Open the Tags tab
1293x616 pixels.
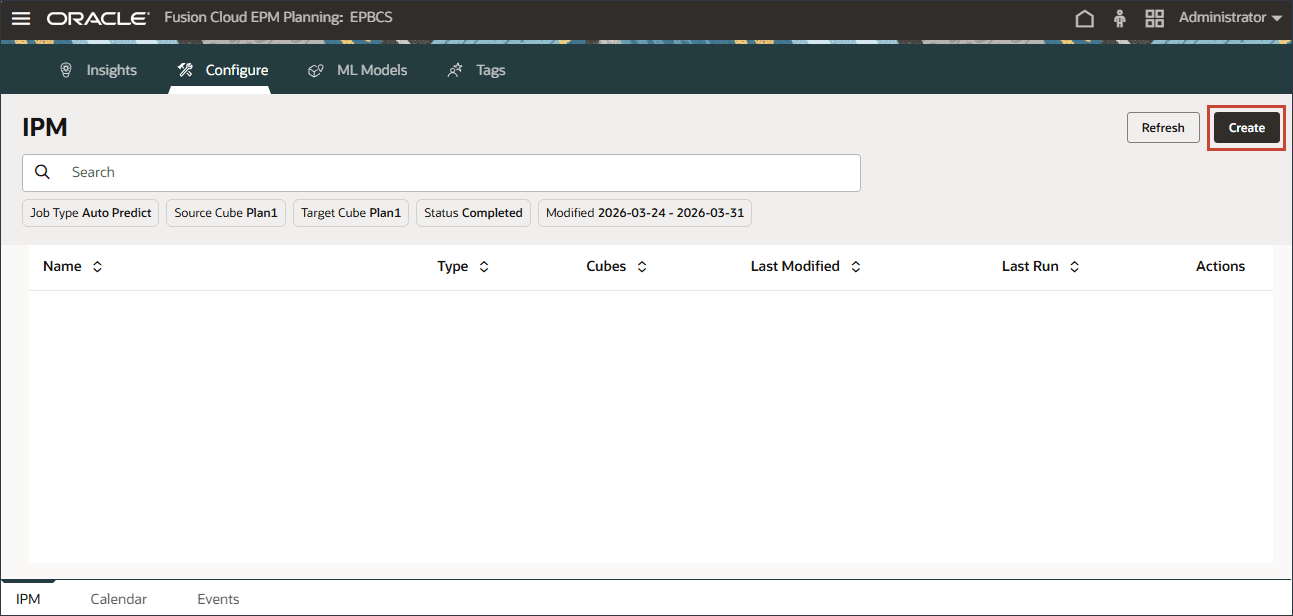[476, 70]
